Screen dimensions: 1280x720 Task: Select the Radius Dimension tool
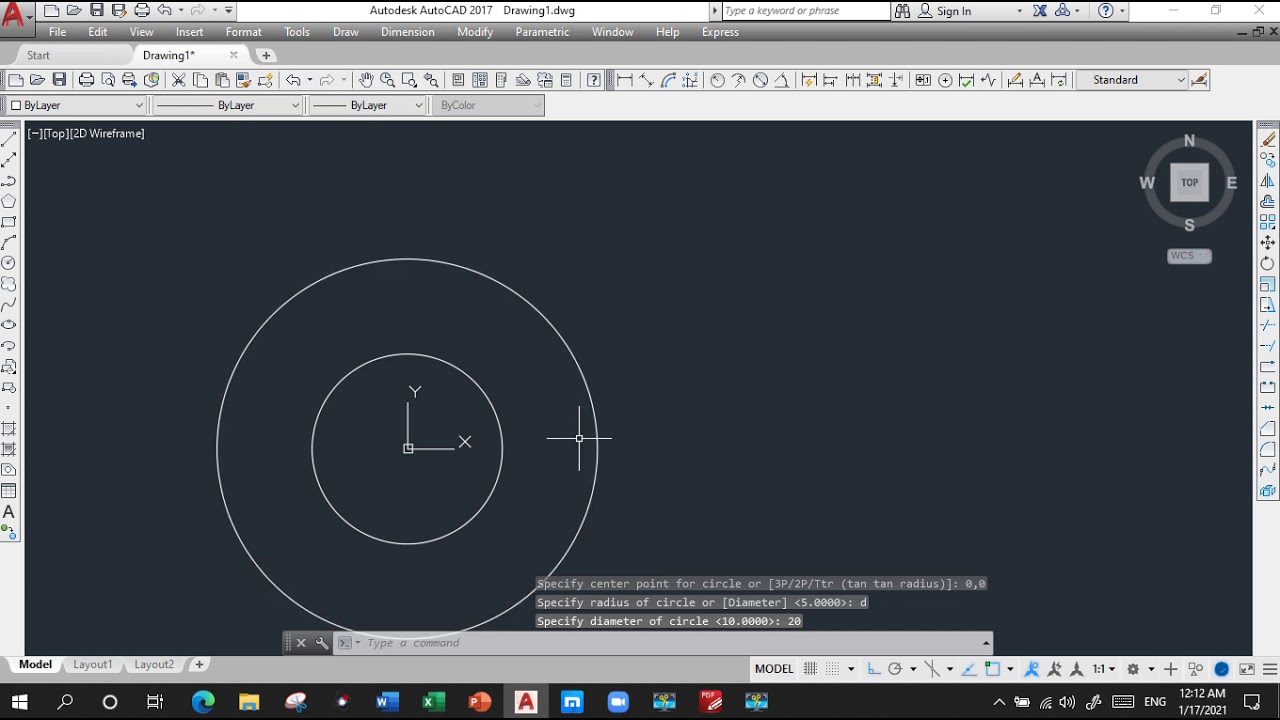(x=717, y=80)
